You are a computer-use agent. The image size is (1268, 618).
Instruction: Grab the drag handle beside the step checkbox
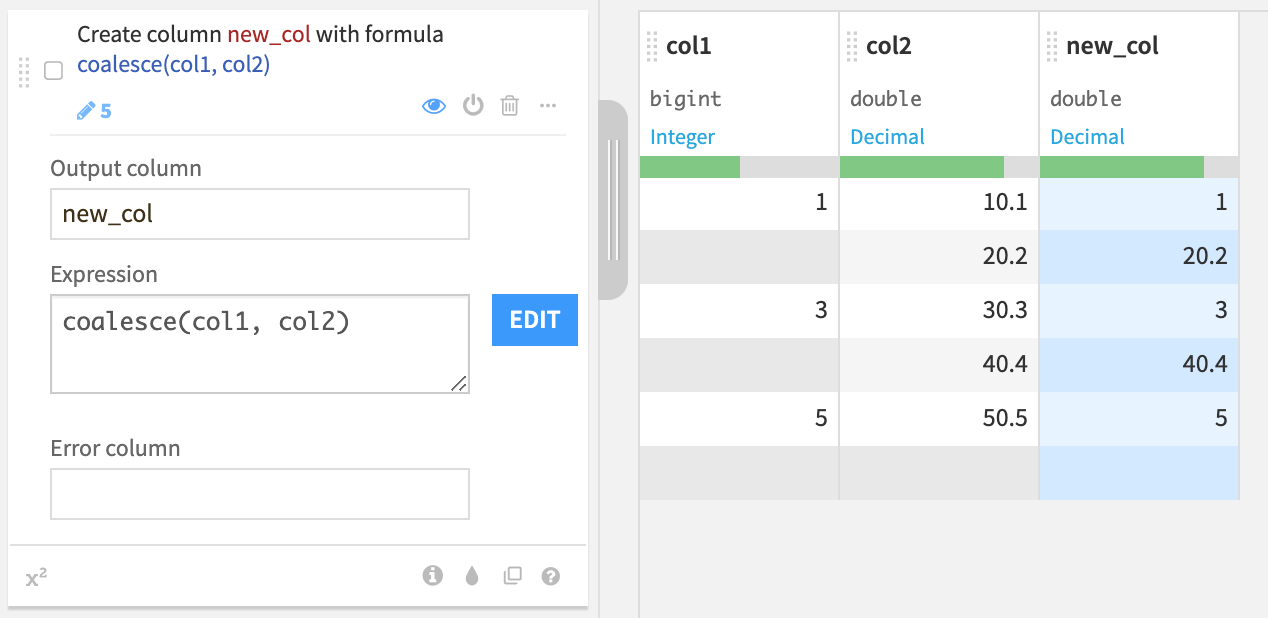(x=25, y=71)
